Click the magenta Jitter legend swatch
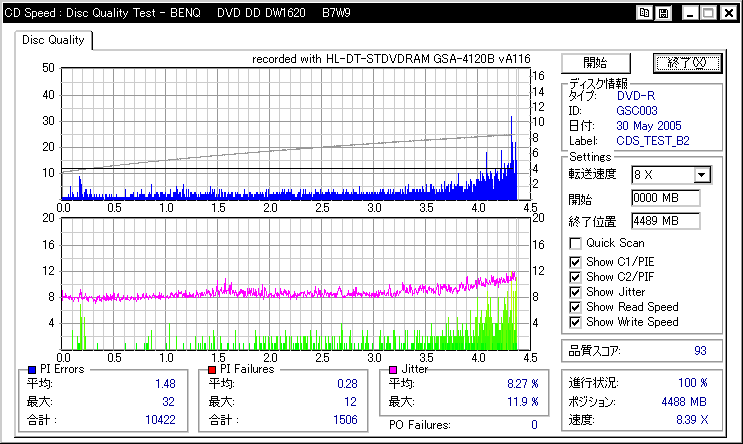 (393, 370)
